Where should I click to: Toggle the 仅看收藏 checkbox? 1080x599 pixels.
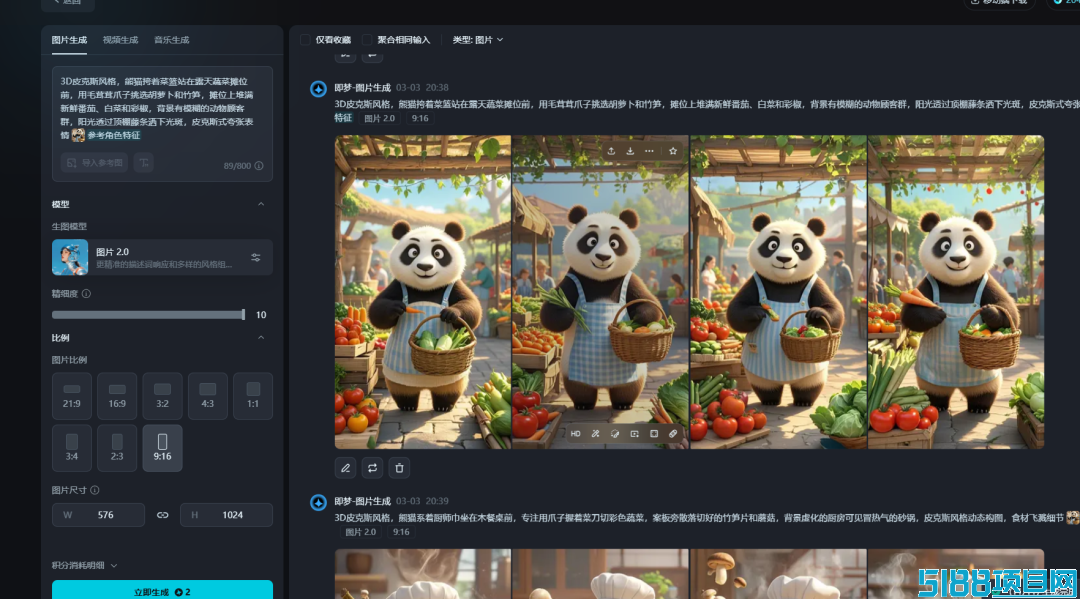(x=305, y=40)
